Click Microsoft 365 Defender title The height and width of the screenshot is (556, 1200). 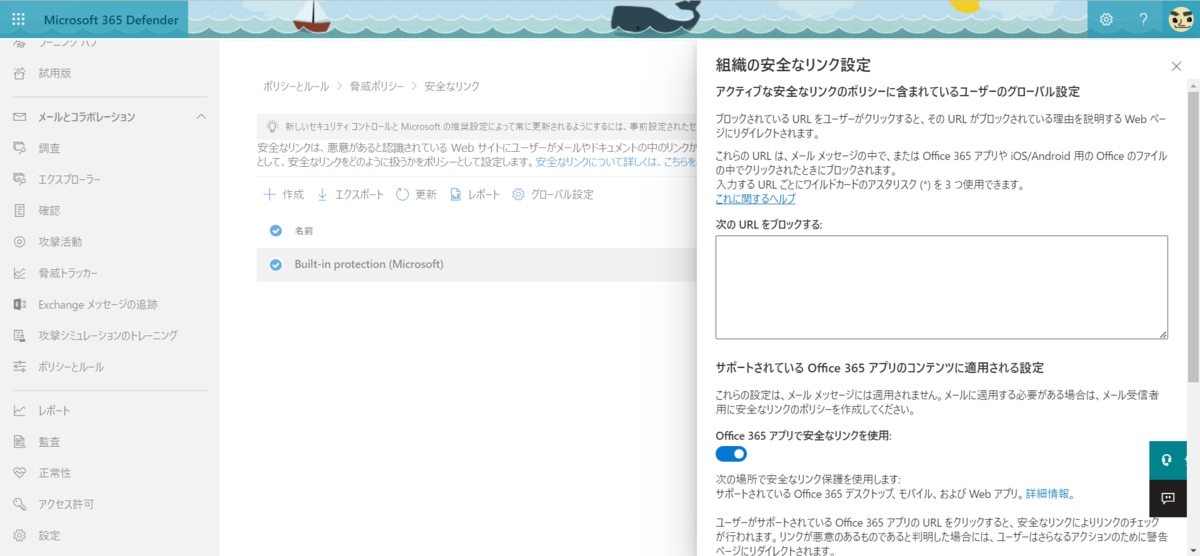[110, 19]
